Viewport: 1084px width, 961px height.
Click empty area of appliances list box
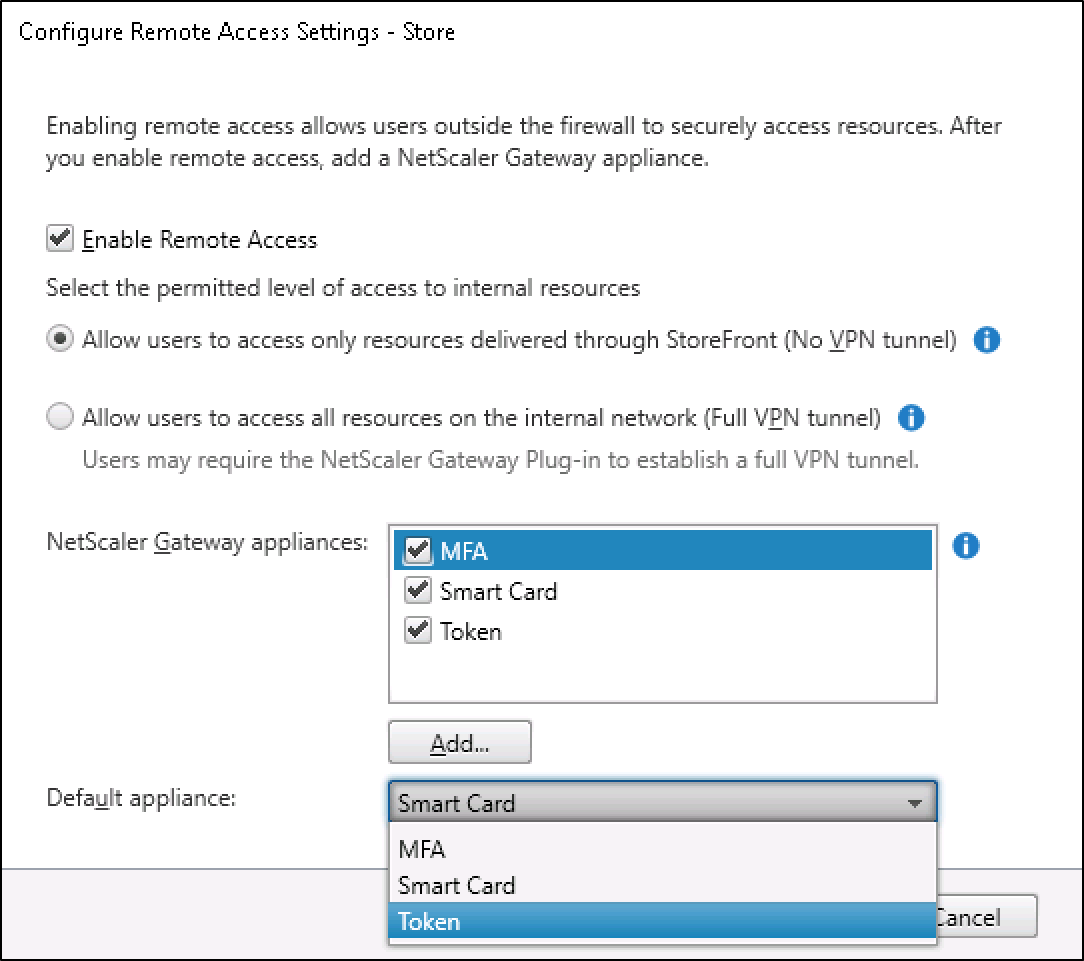(x=660, y=677)
